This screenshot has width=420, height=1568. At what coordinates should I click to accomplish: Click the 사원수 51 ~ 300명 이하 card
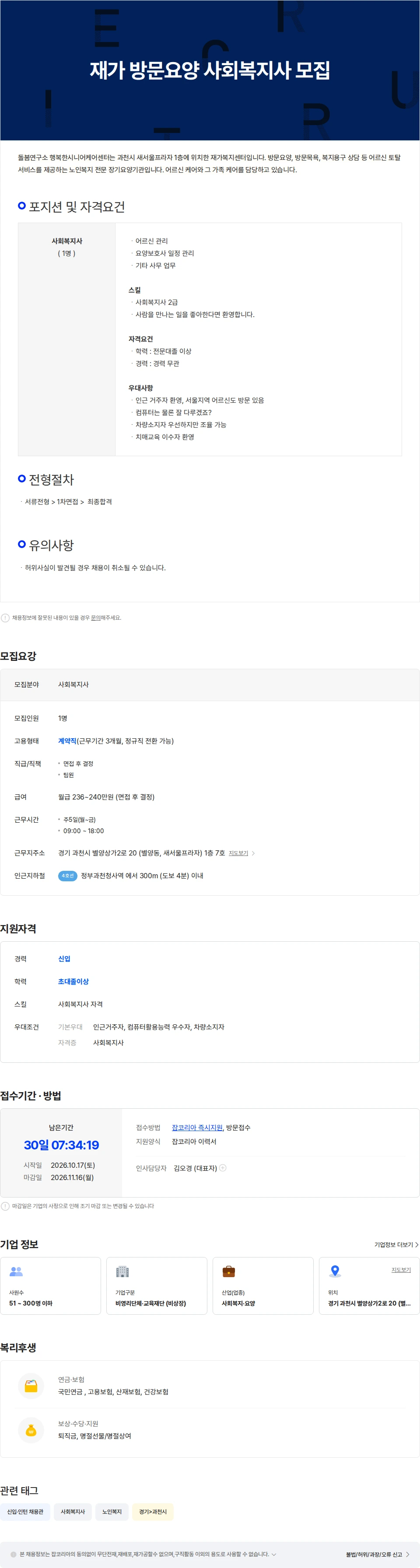(x=50, y=1285)
